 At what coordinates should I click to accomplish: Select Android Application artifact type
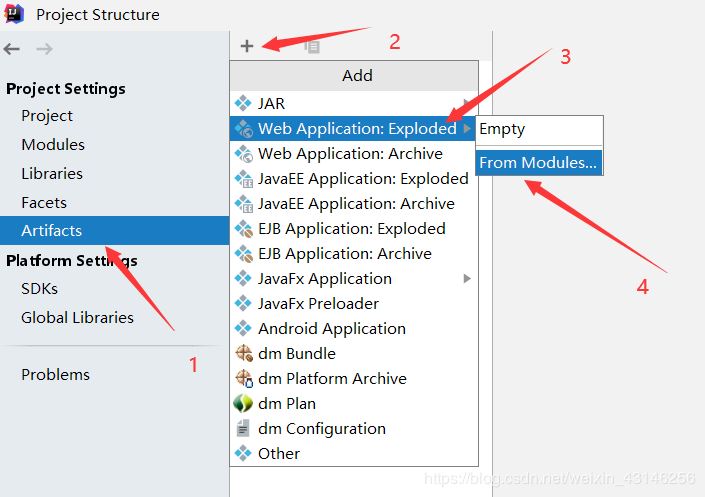(332, 328)
